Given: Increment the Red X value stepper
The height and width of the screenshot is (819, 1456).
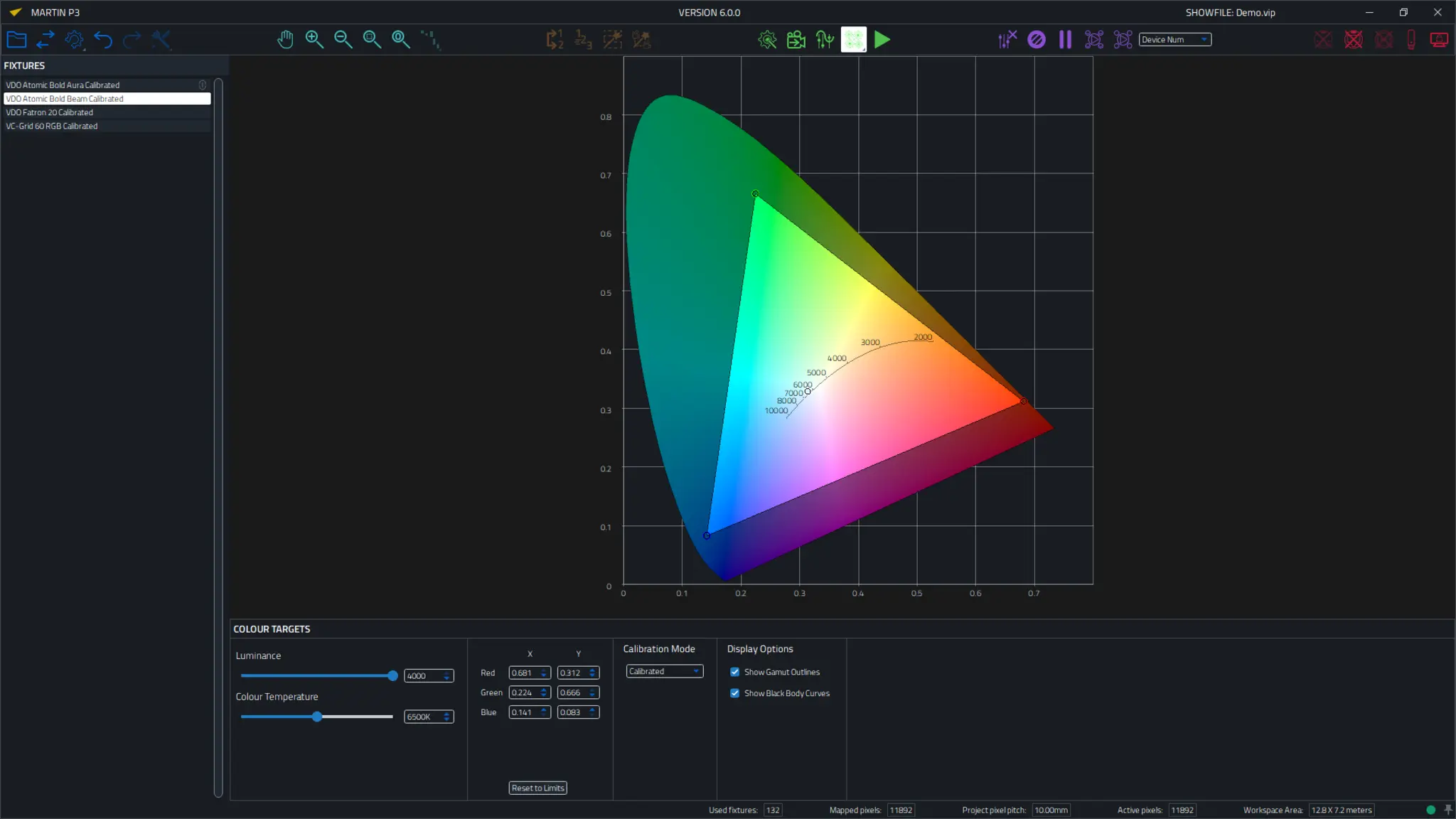Looking at the screenshot, I should click(x=544, y=670).
